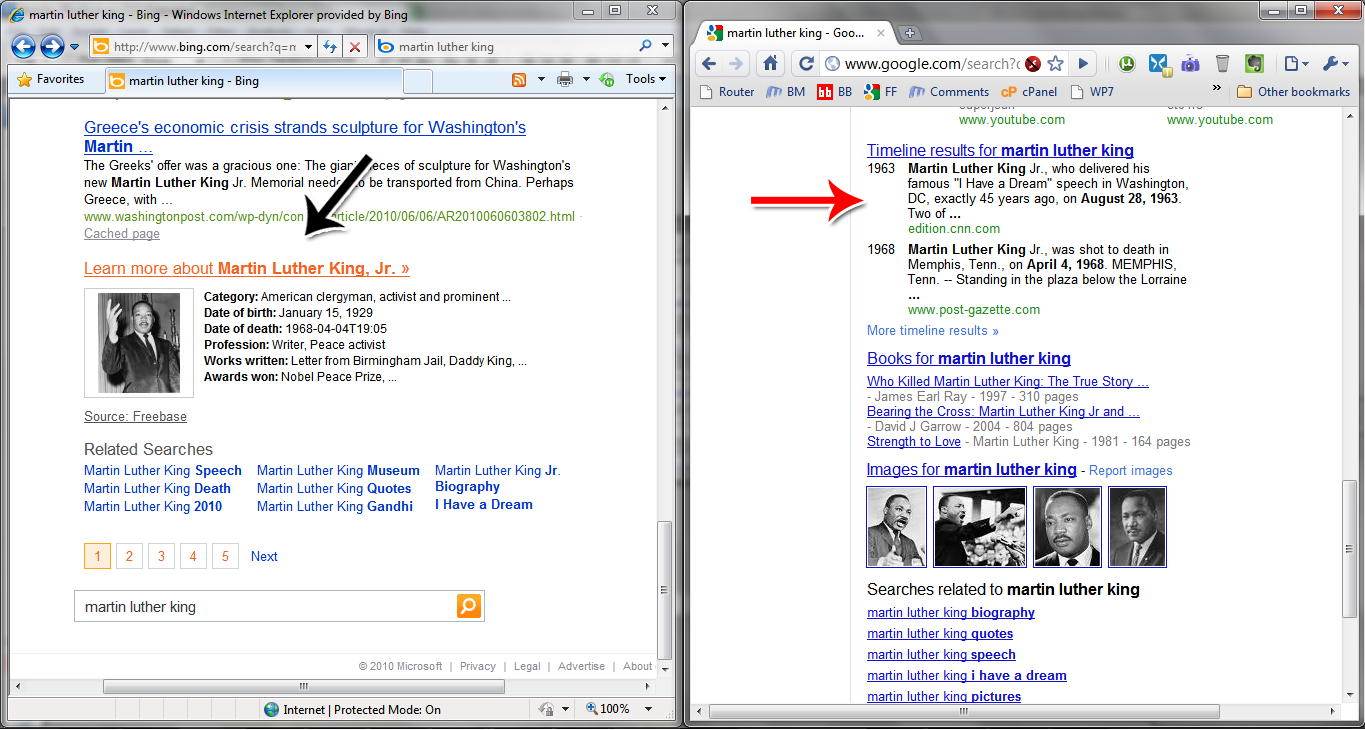Click Chrome's go arrow button
This screenshot has height=730, width=1365.
(1082, 64)
